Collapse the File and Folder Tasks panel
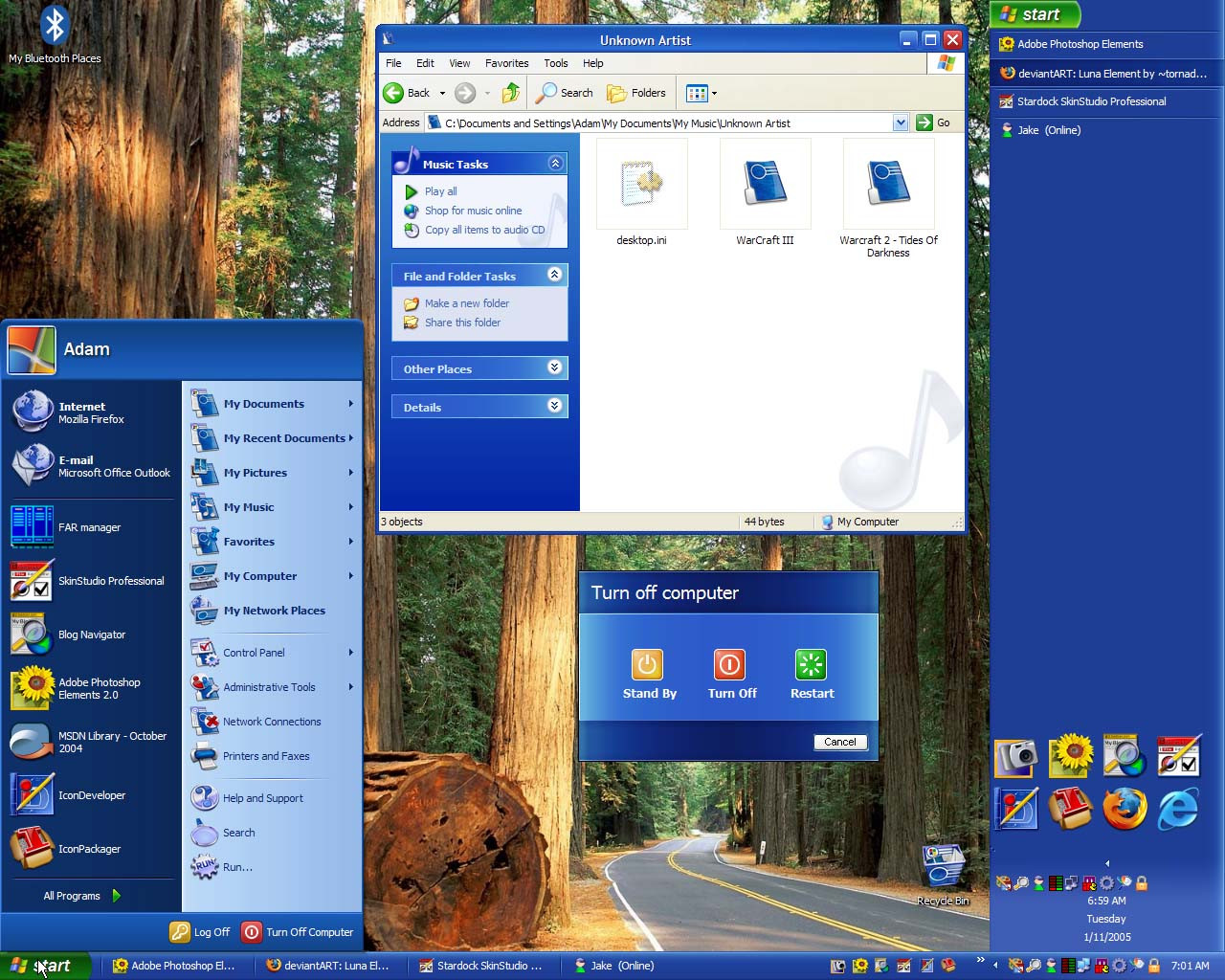Viewport: 1225px width, 980px height. [x=554, y=275]
